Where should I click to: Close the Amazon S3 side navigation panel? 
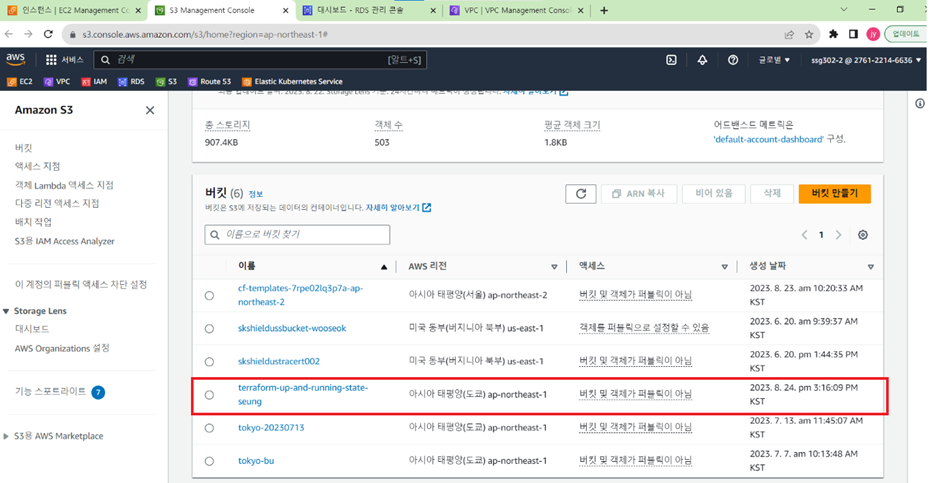pos(150,110)
